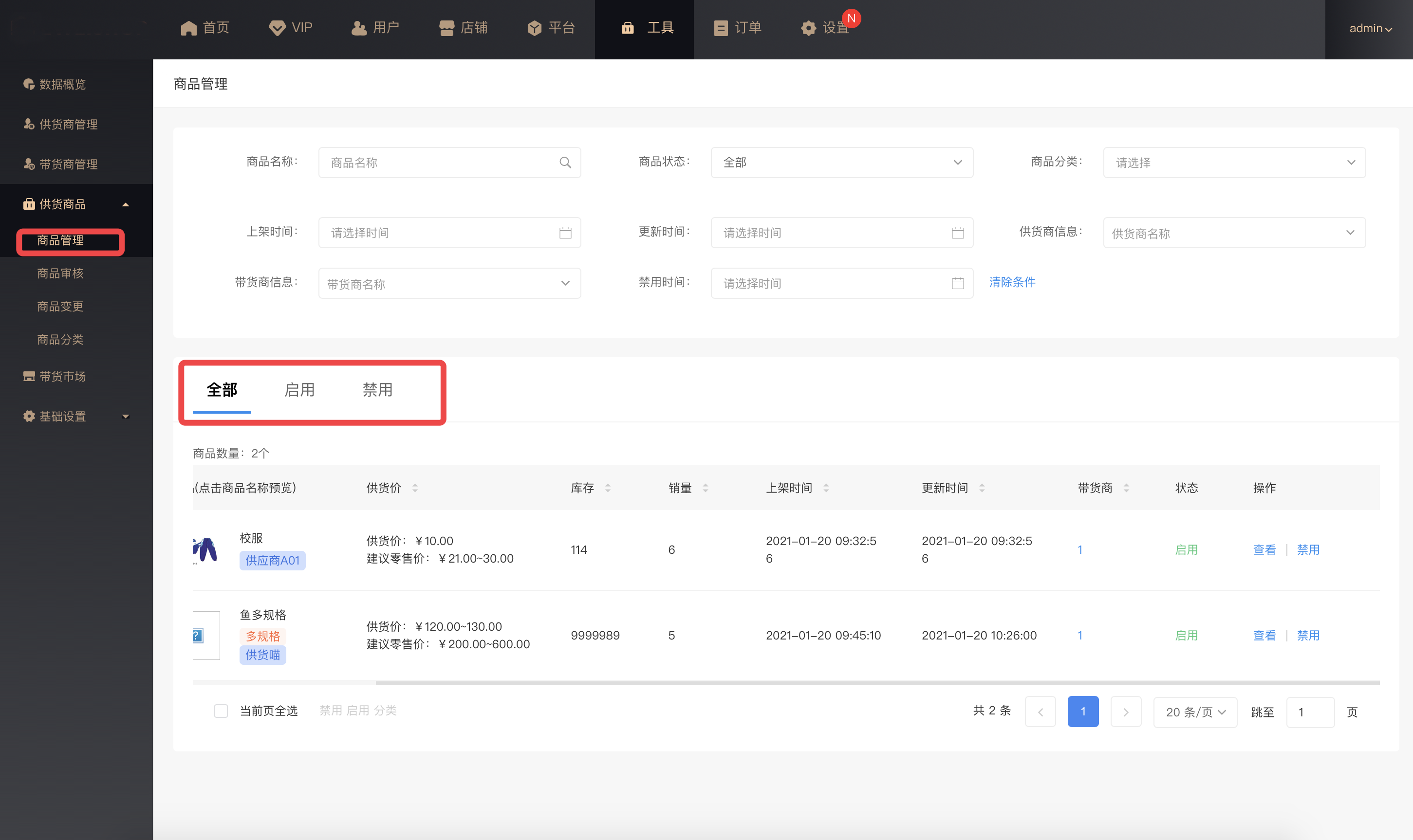
Task: Switch to the 启用 tab
Action: pos(299,389)
